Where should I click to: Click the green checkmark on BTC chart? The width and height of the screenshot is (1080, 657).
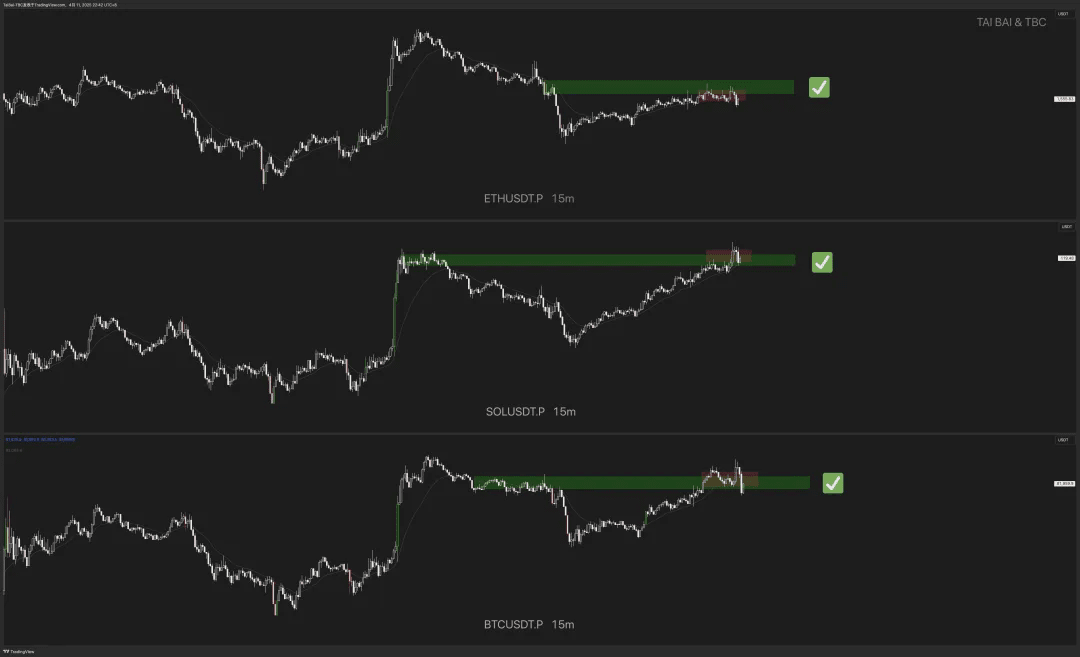coord(832,483)
